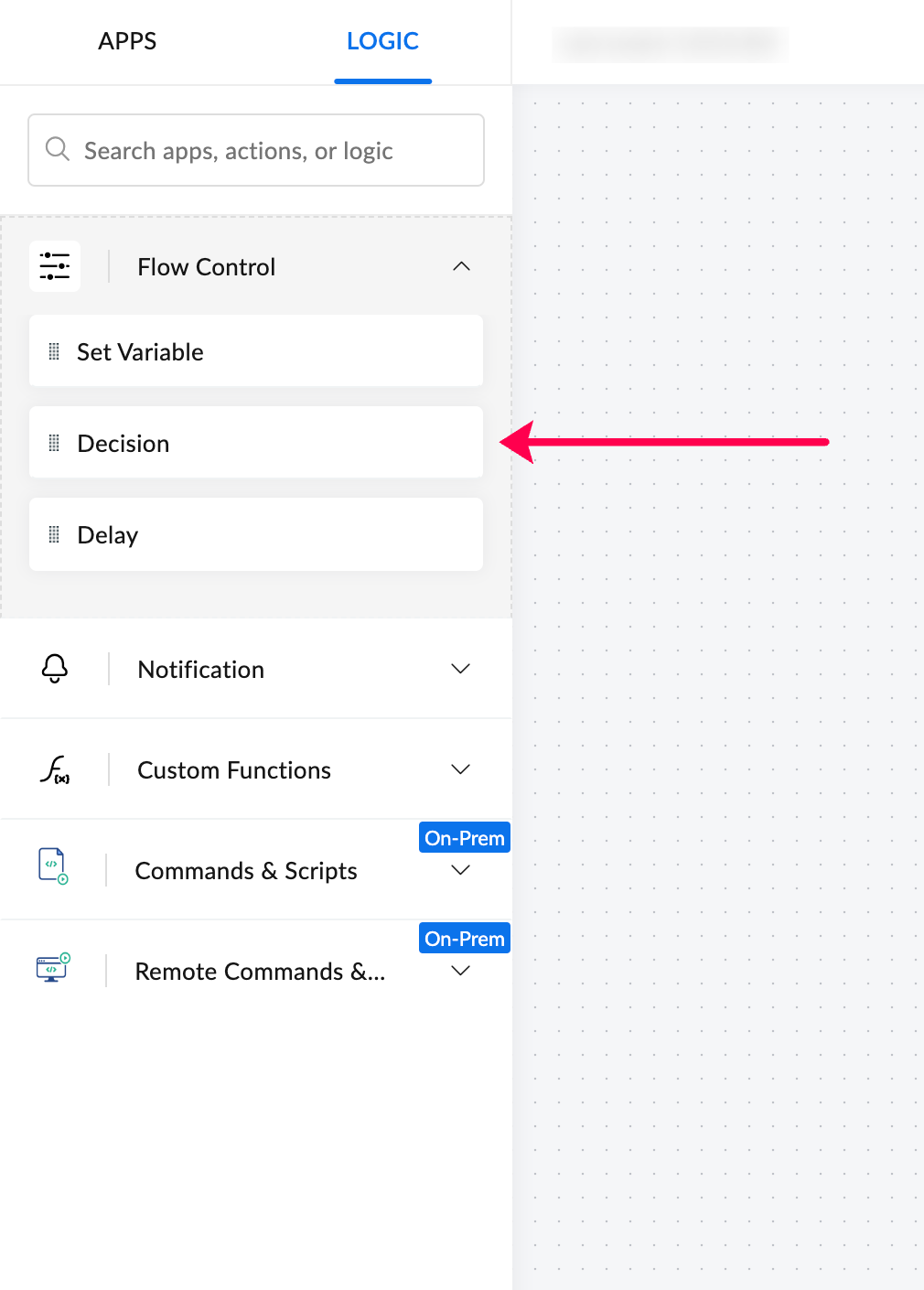Switch to the APPS tab

coord(127,41)
